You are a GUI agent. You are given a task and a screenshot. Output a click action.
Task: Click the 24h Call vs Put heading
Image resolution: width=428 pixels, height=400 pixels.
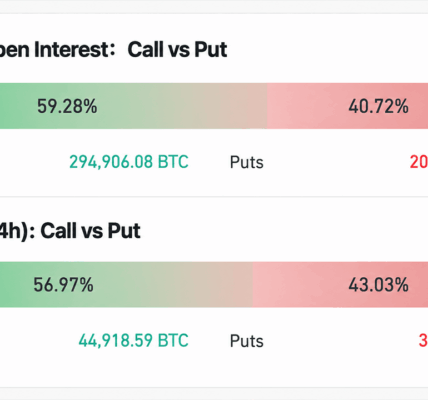point(70,231)
